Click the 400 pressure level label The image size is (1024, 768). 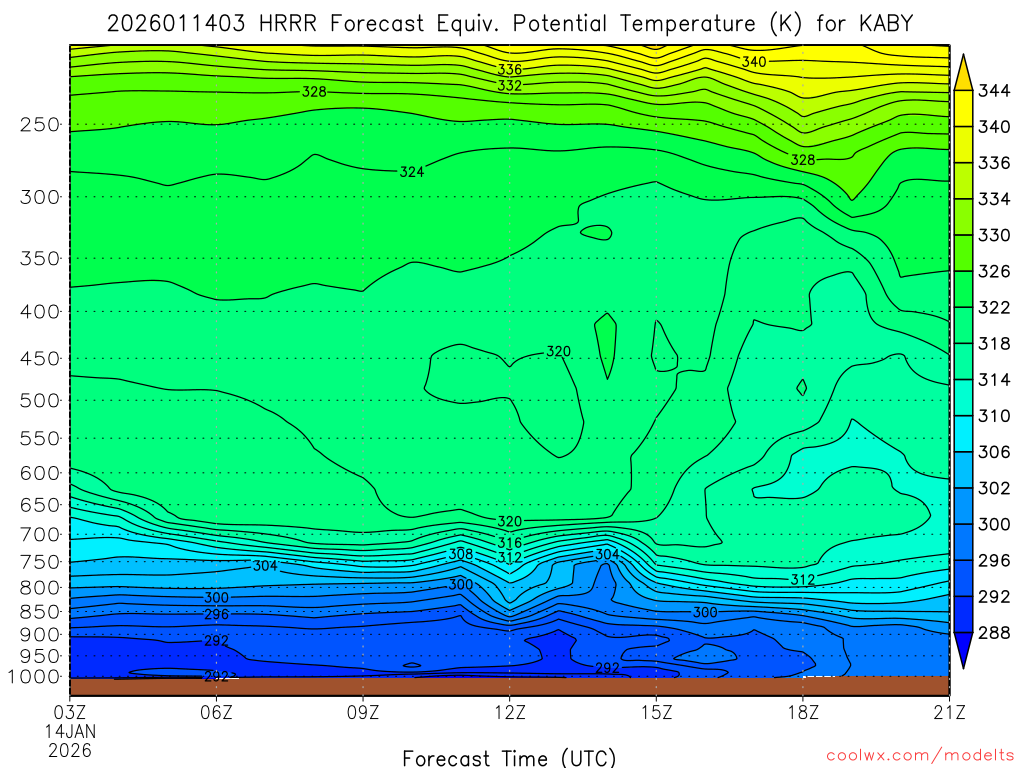40,312
